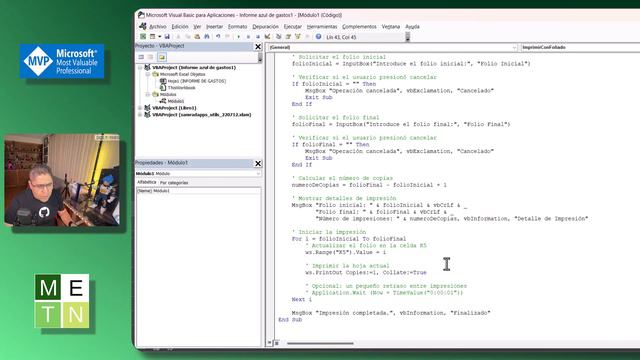
Task: Click the toolbar options handle right of Lin 43
Action: 407,37
